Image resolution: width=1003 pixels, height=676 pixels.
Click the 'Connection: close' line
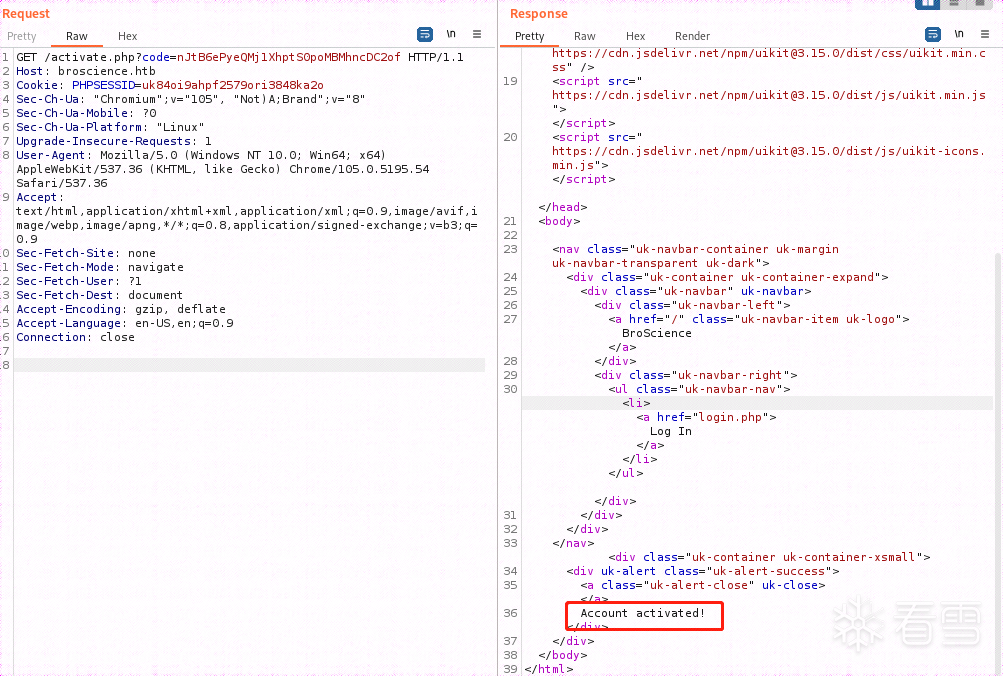[75, 338]
